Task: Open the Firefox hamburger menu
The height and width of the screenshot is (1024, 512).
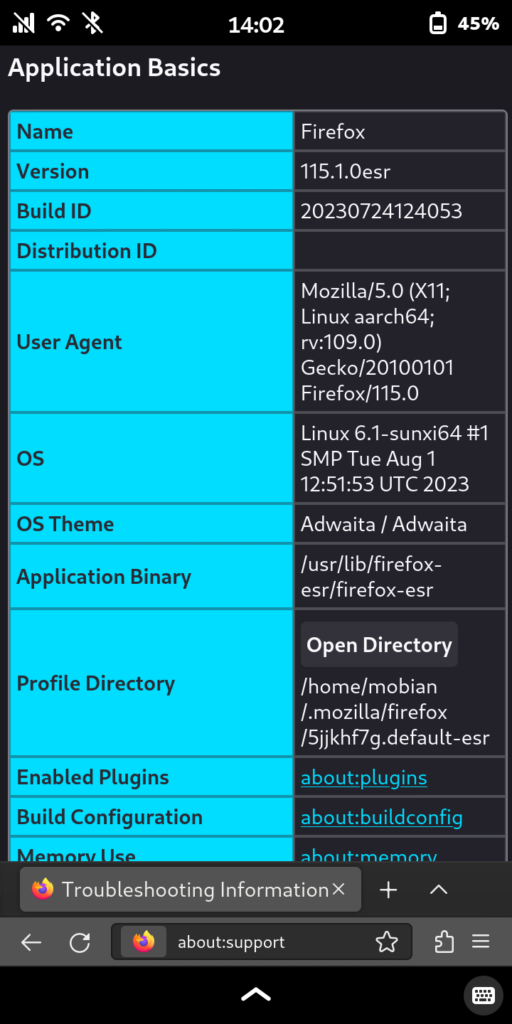Action: click(x=481, y=942)
